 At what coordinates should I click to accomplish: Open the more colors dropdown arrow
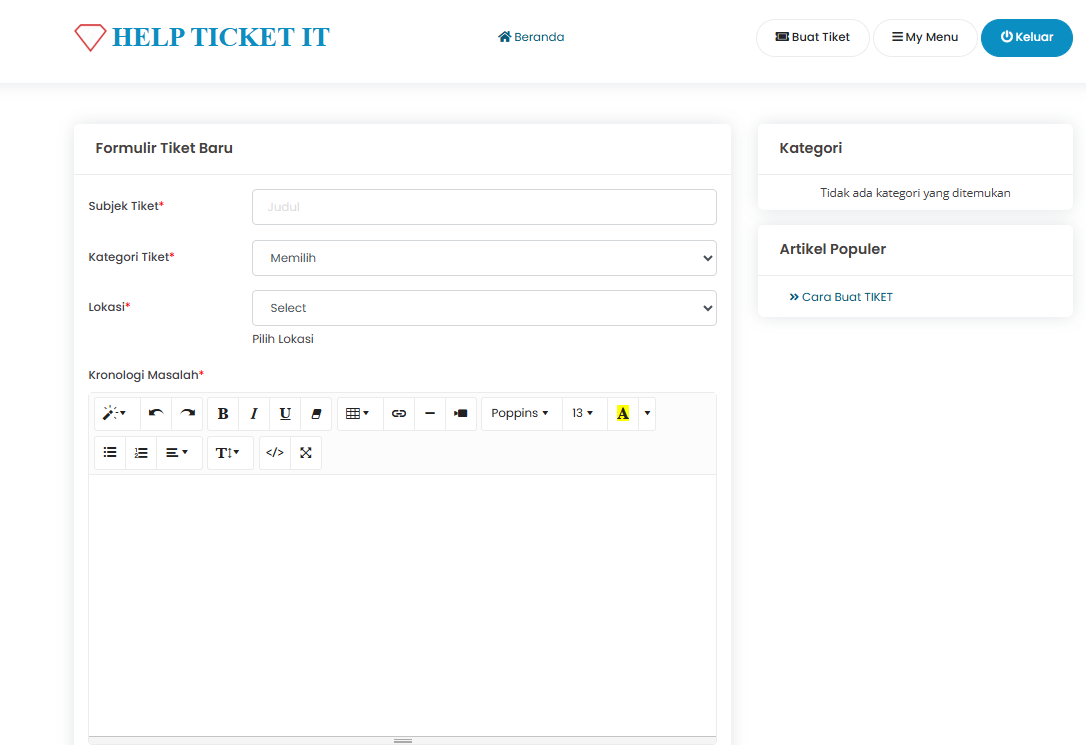[647, 413]
